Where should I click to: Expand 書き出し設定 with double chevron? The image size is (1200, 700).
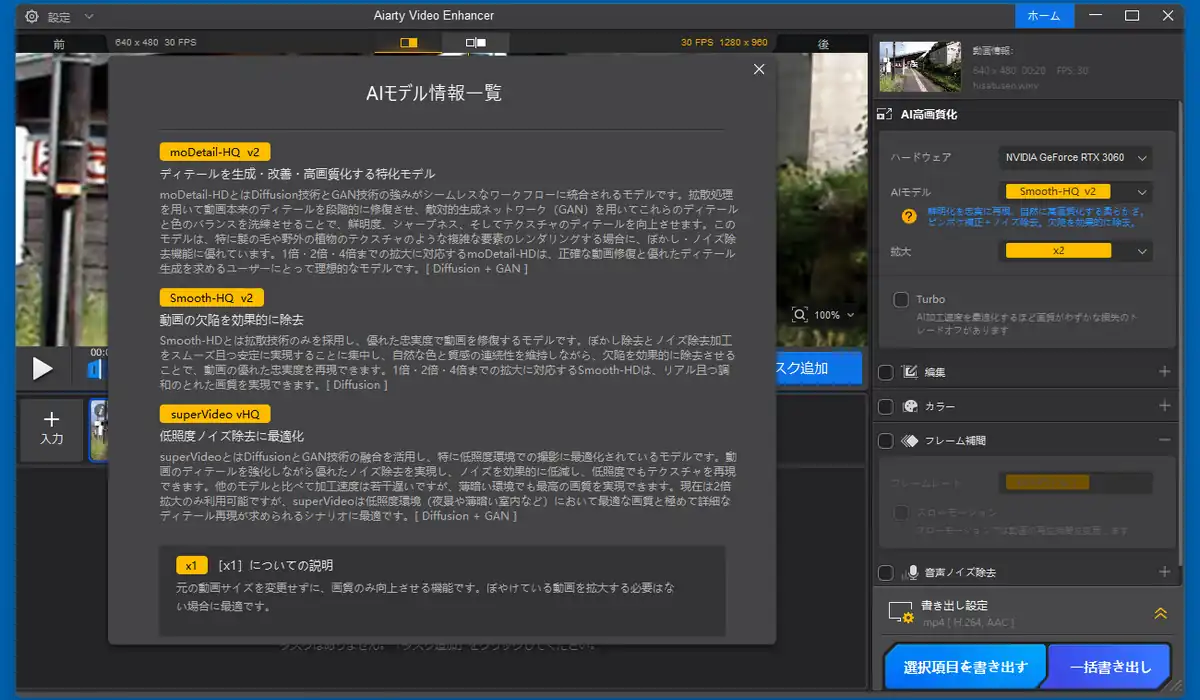1160,613
